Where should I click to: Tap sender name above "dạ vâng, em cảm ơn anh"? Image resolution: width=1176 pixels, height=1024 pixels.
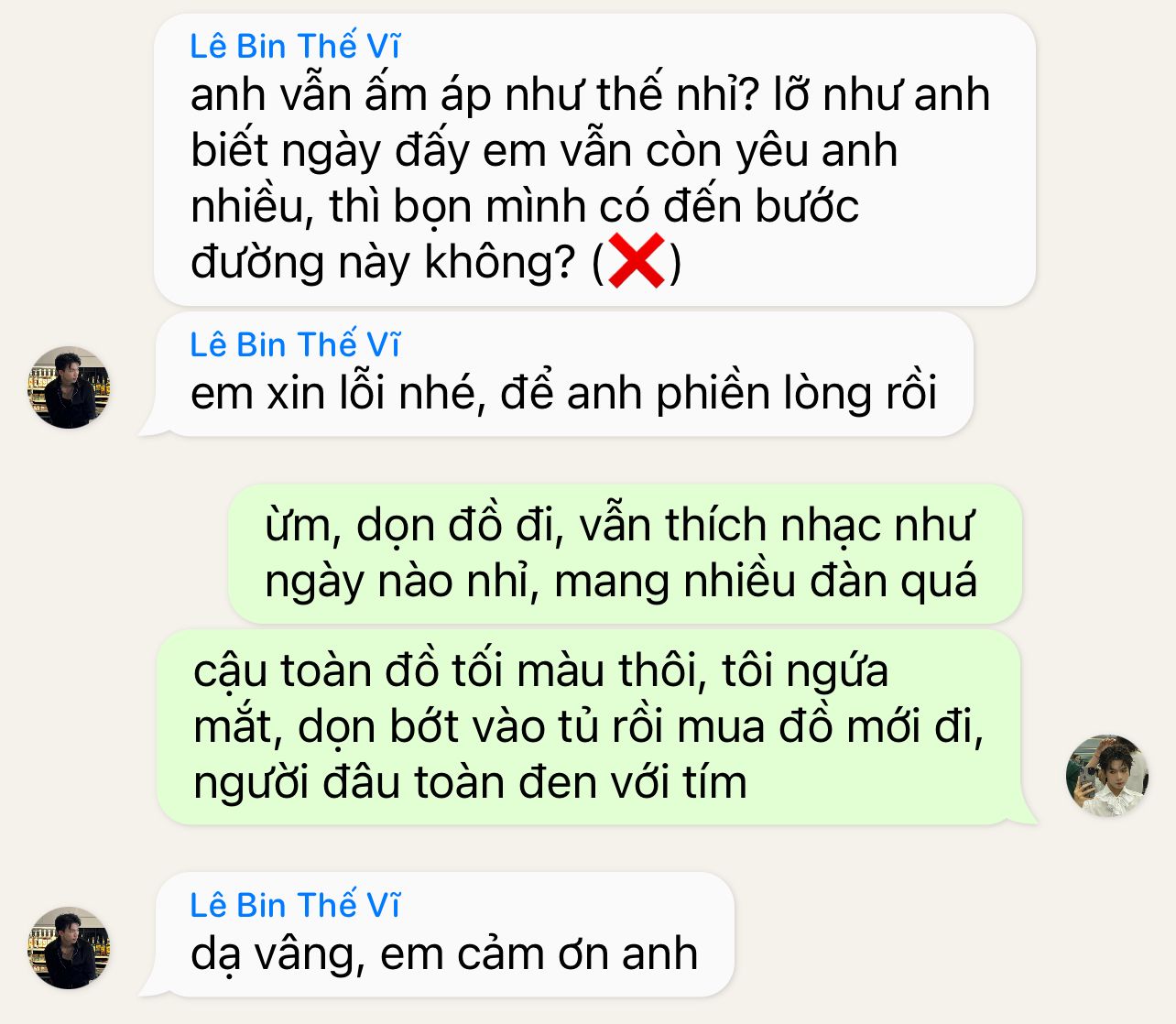295,905
